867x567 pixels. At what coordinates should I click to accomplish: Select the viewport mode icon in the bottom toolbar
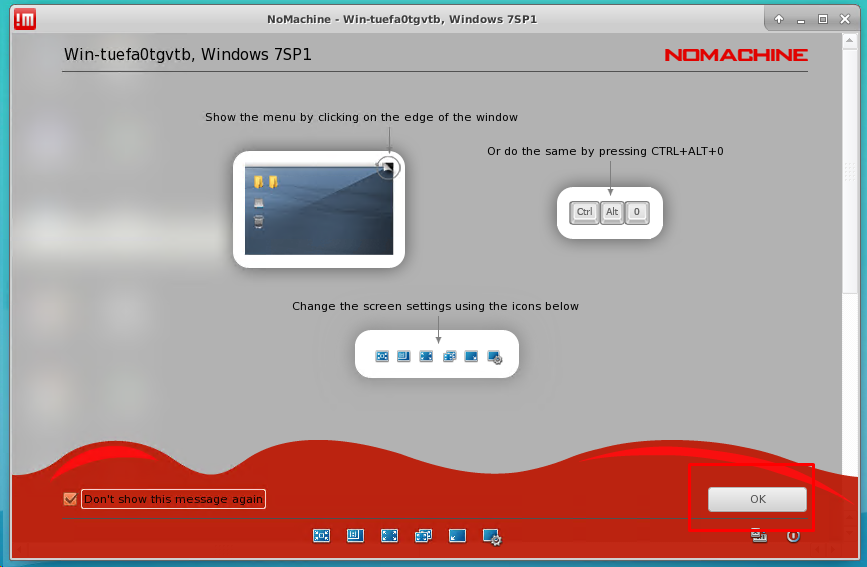tap(355, 536)
